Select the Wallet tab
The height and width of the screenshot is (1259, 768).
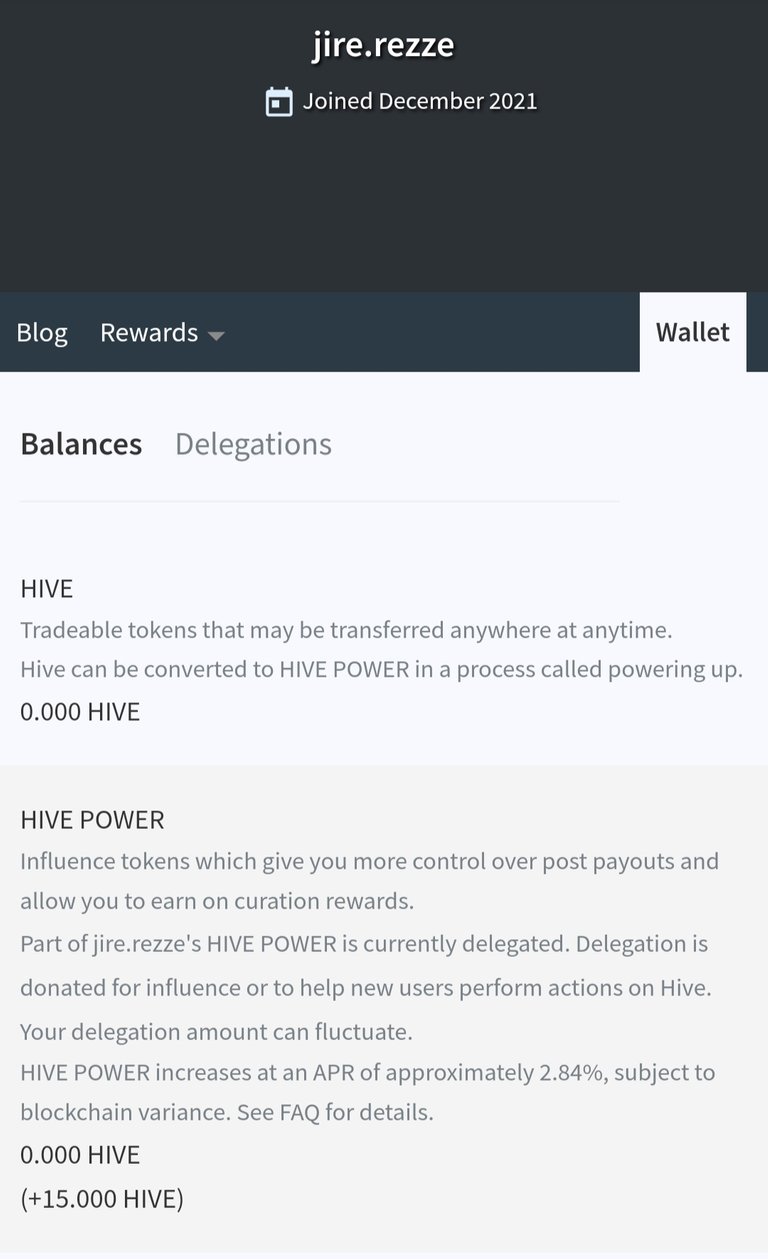tap(693, 332)
